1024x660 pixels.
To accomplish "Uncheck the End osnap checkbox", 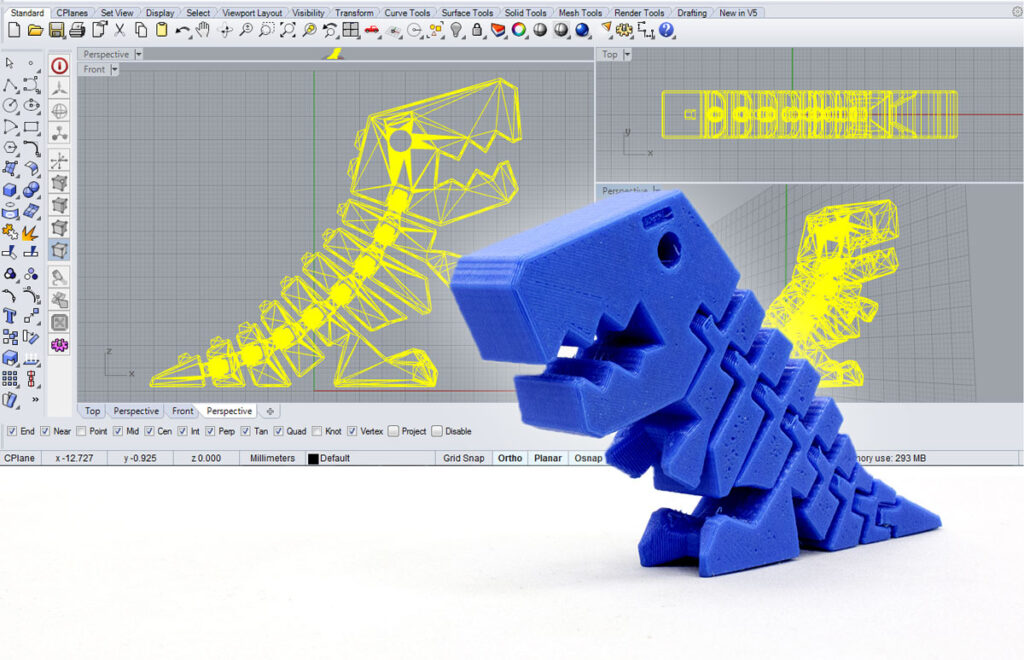I will tap(11, 432).
